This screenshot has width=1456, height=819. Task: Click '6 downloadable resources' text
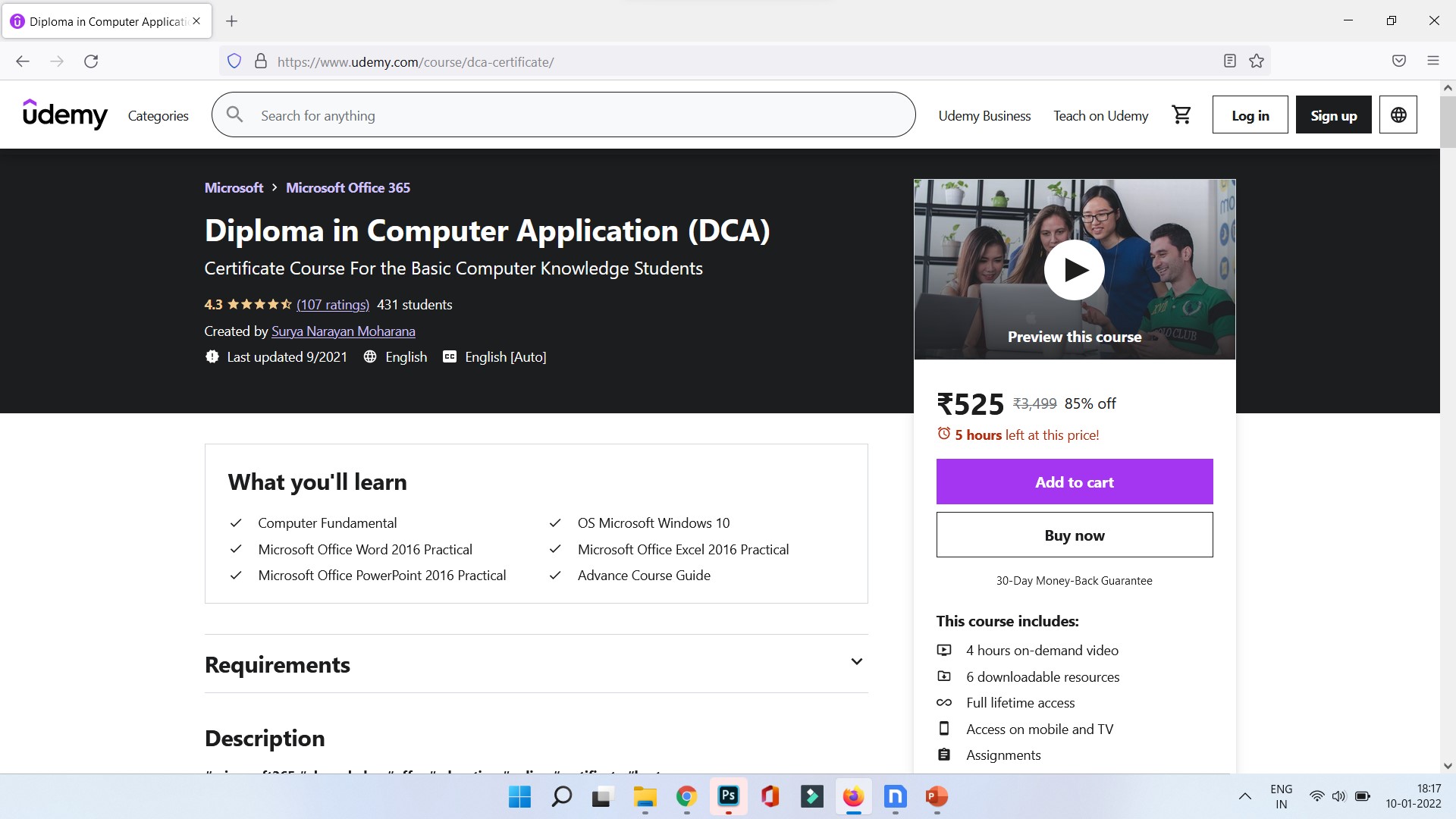1043,676
